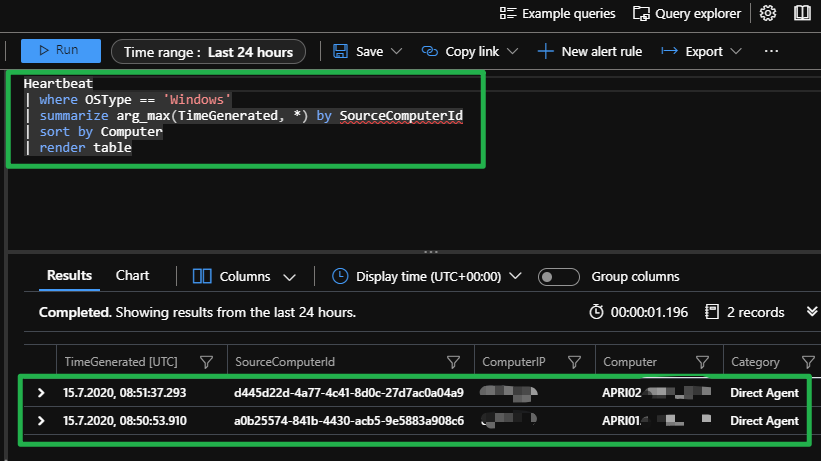The image size is (821, 461).
Task: Click the 'Windows' string in the query
Action: tap(197, 100)
